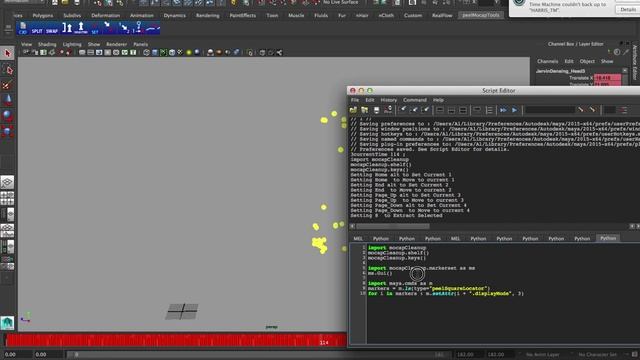
Task: Activate the Rotate tool sphere icon
Action: [7, 116]
